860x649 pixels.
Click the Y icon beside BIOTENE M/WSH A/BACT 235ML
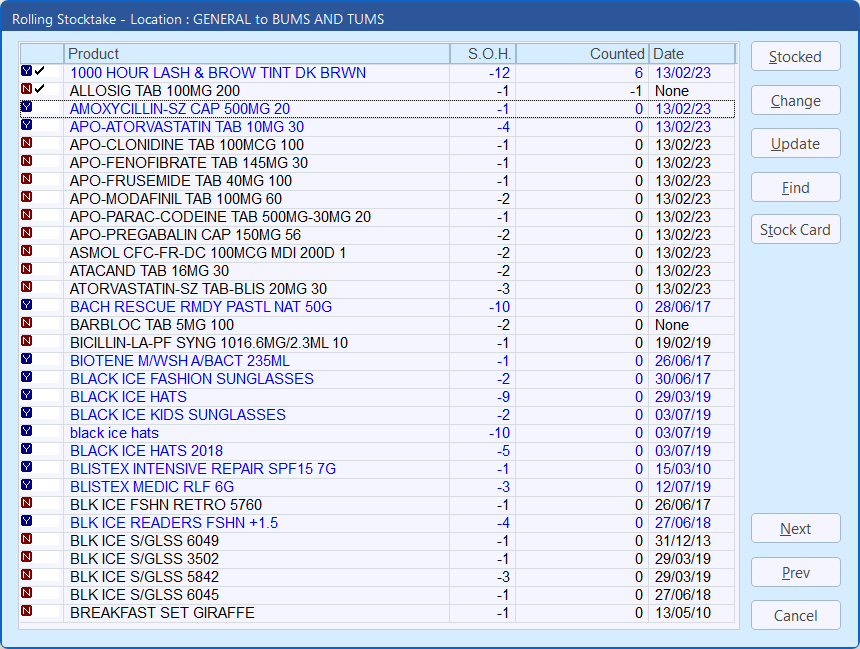(26, 360)
